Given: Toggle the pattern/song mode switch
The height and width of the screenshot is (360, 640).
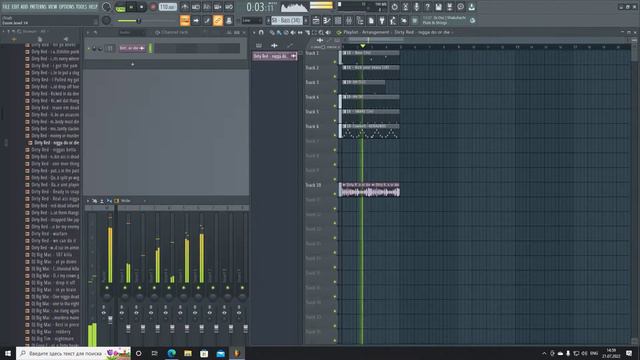Looking at the screenshot, I should 120,8.
